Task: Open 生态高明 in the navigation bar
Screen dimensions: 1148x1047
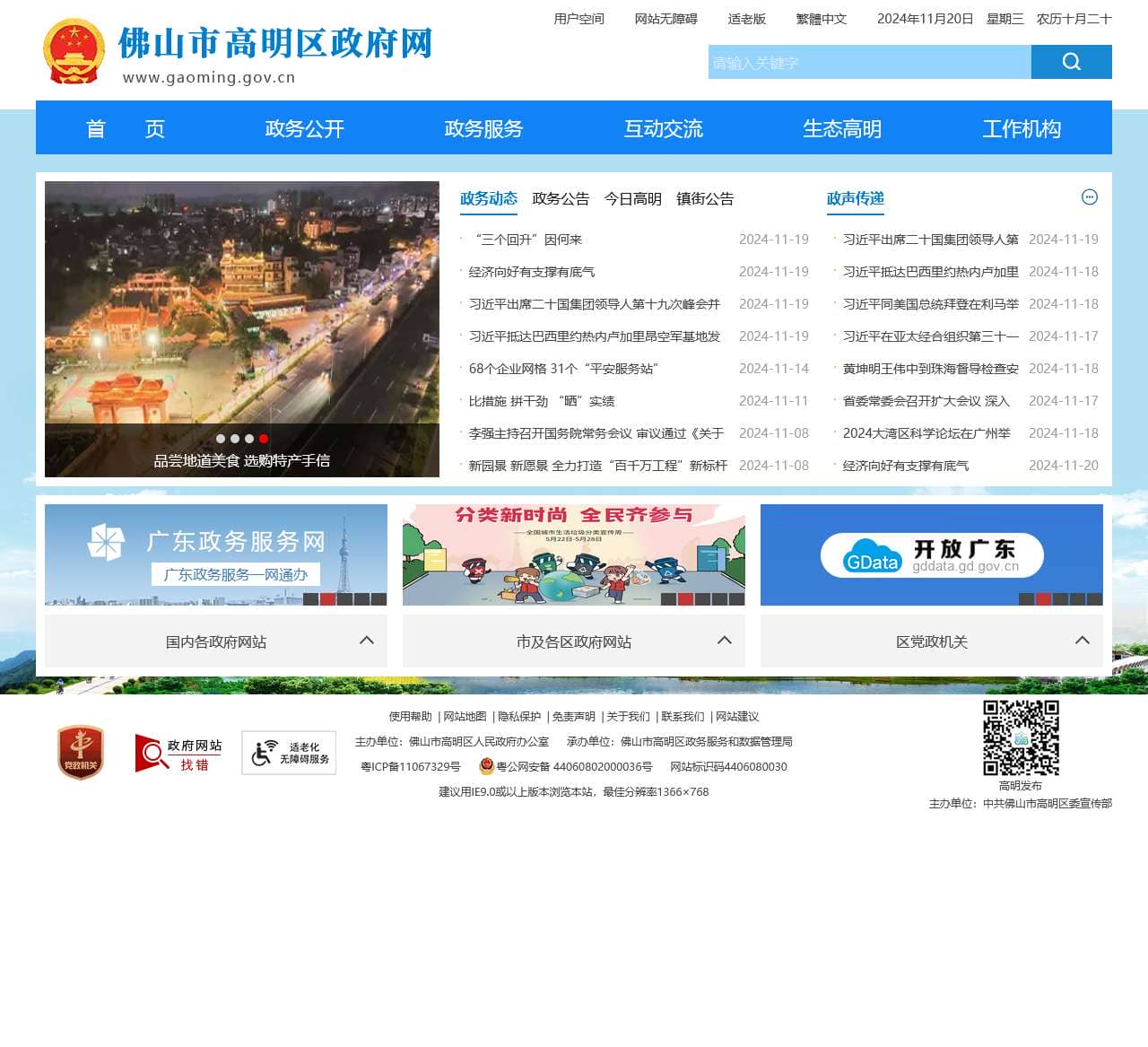Action: click(842, 129)
